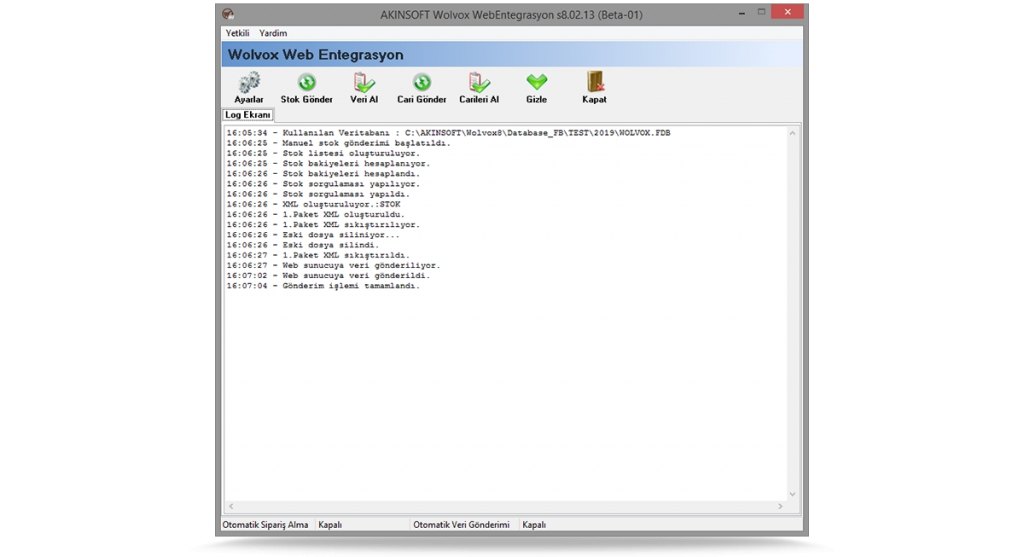The image size is (1024, 557).
Task: Click the Cari Gönder toolbar icon
Action: click(x=421, y=83)
